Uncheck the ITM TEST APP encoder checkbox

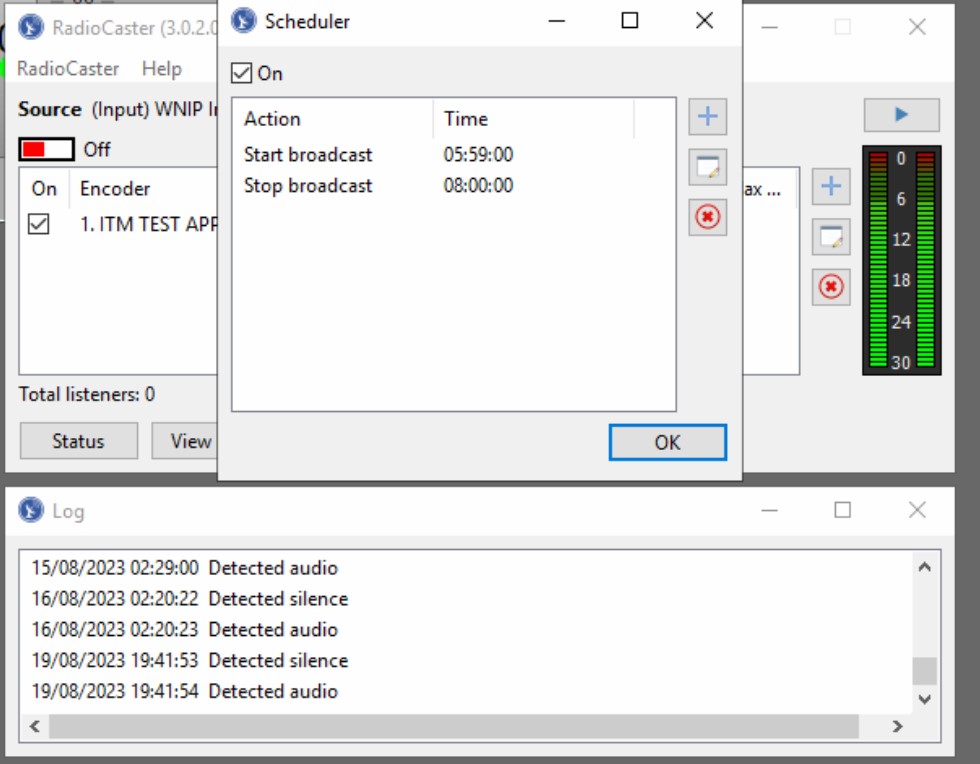point(39,224)
